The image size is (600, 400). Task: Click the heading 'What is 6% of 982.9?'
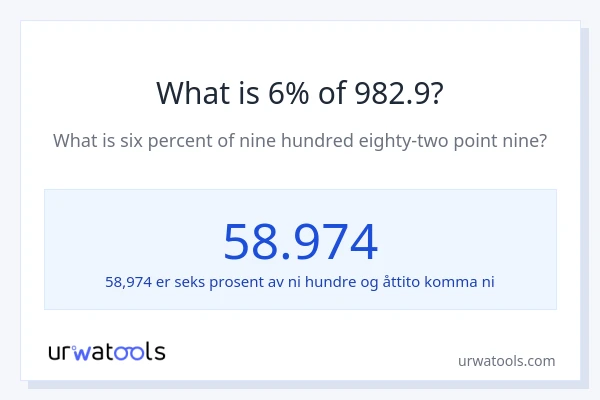(x=300, y=93)
